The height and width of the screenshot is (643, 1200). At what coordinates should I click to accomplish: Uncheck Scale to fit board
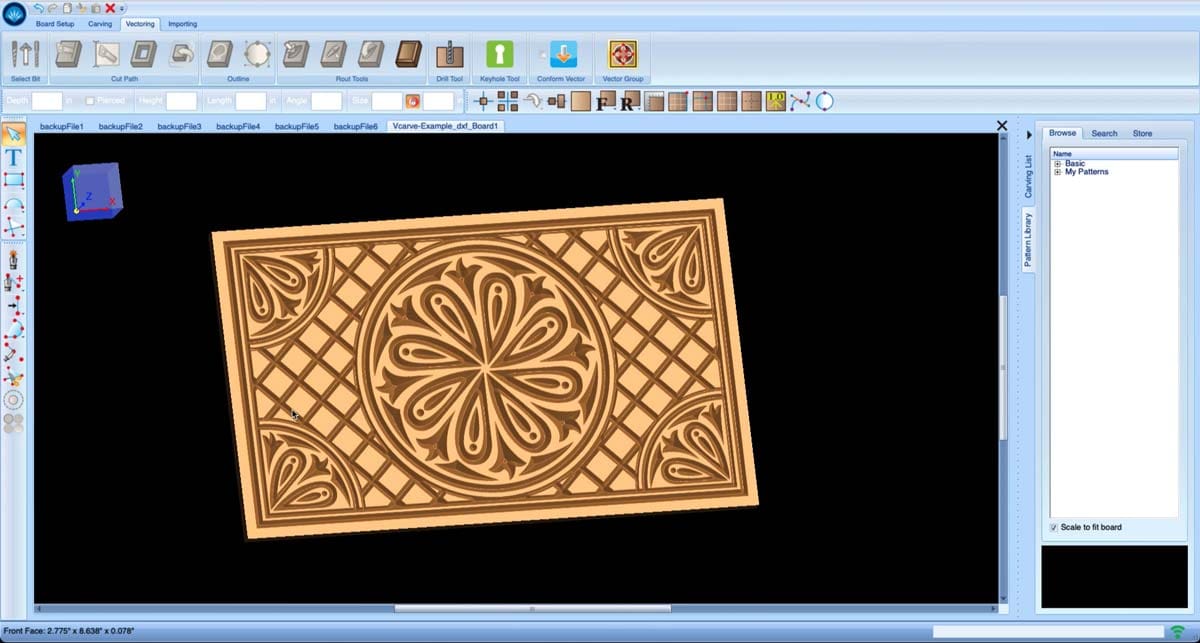(1054, 527)
